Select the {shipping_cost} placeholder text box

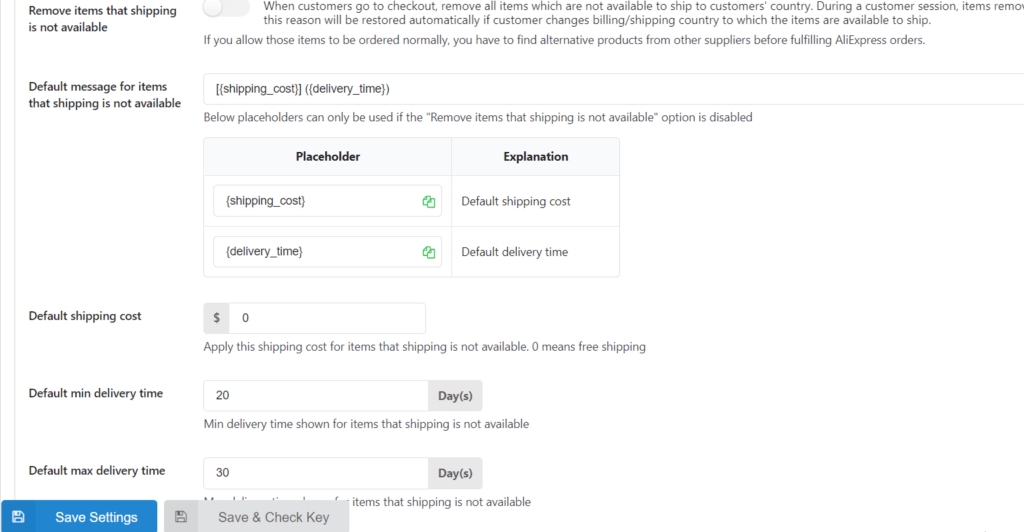coord(327,201)
